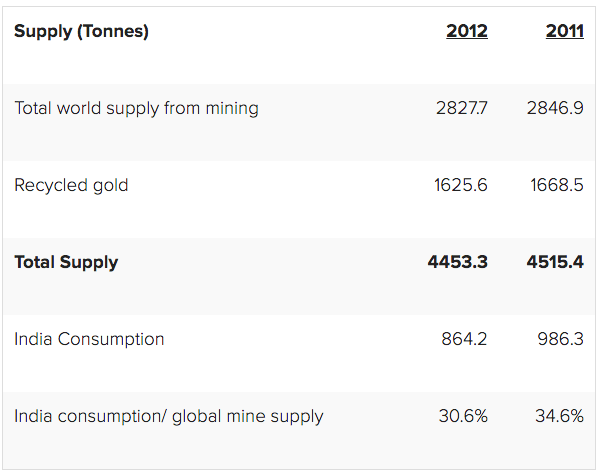The image size is (600, 474).
Task: Click the total supply figure 4453.3
Action: 457,262
